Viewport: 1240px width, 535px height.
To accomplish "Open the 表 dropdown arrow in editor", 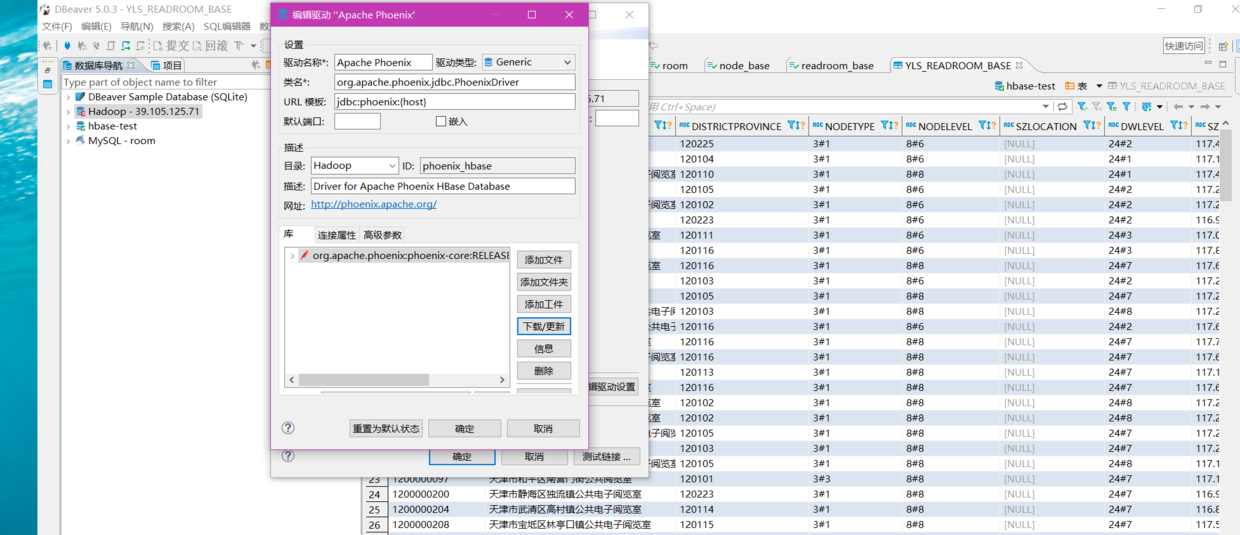I will [1099, 86].
